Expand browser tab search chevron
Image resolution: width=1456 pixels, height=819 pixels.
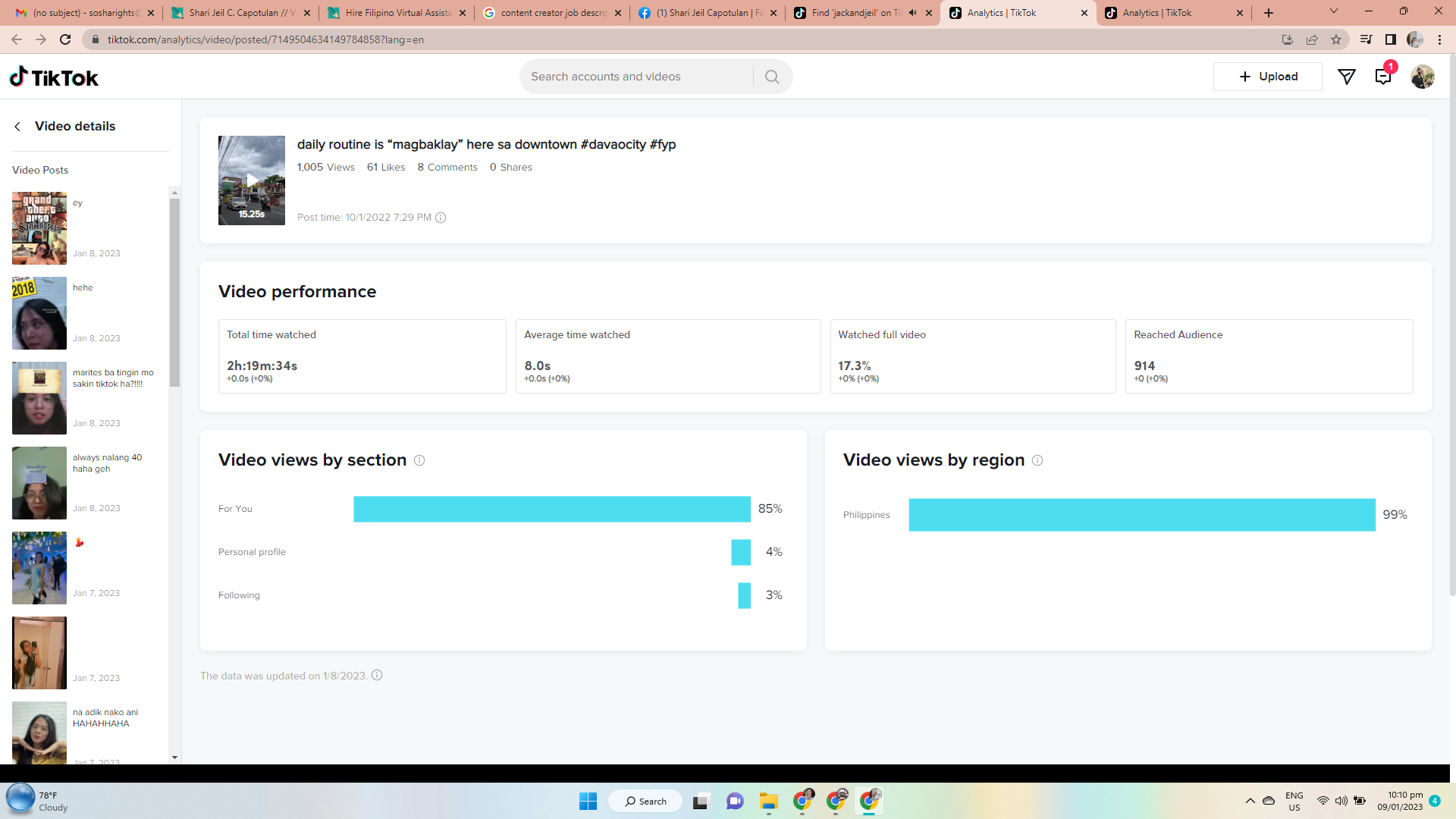[1333, 12]
